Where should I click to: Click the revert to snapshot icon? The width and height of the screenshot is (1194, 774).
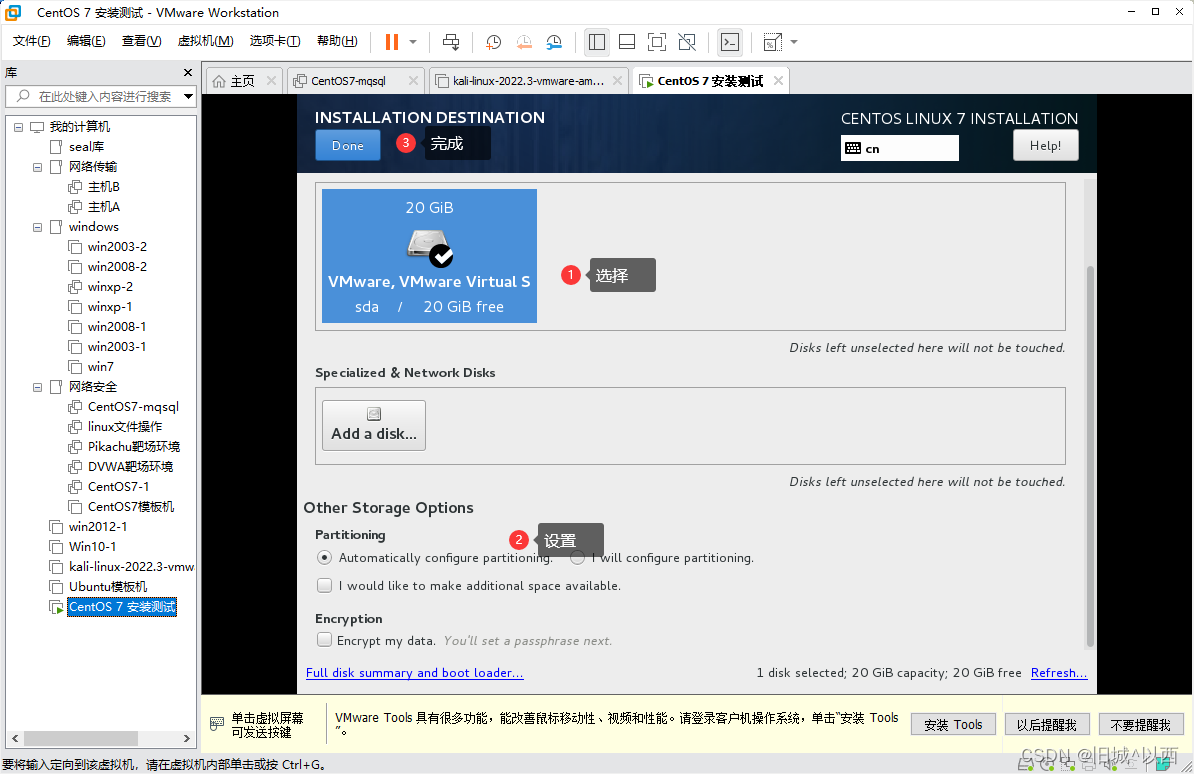click(x=524, y=42)
